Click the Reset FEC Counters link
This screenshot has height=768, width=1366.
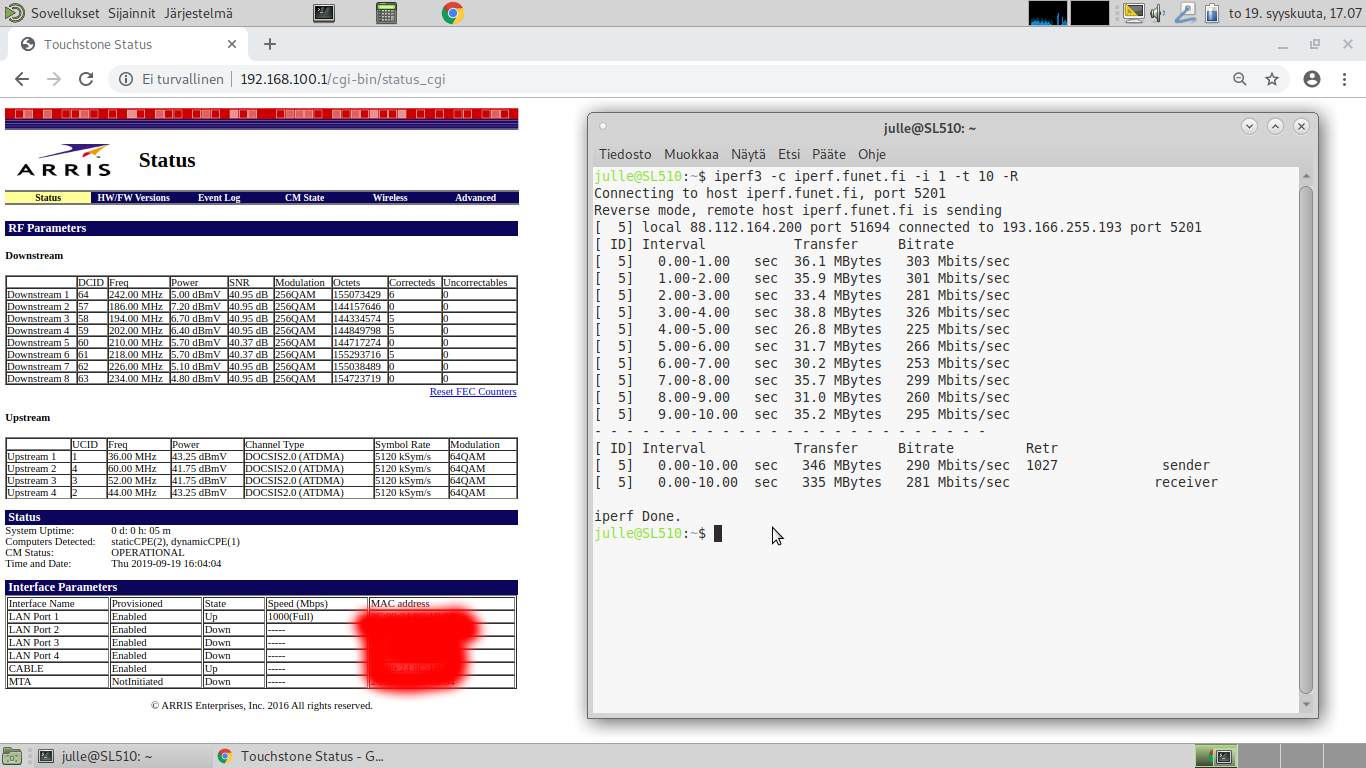click(473, 392)
